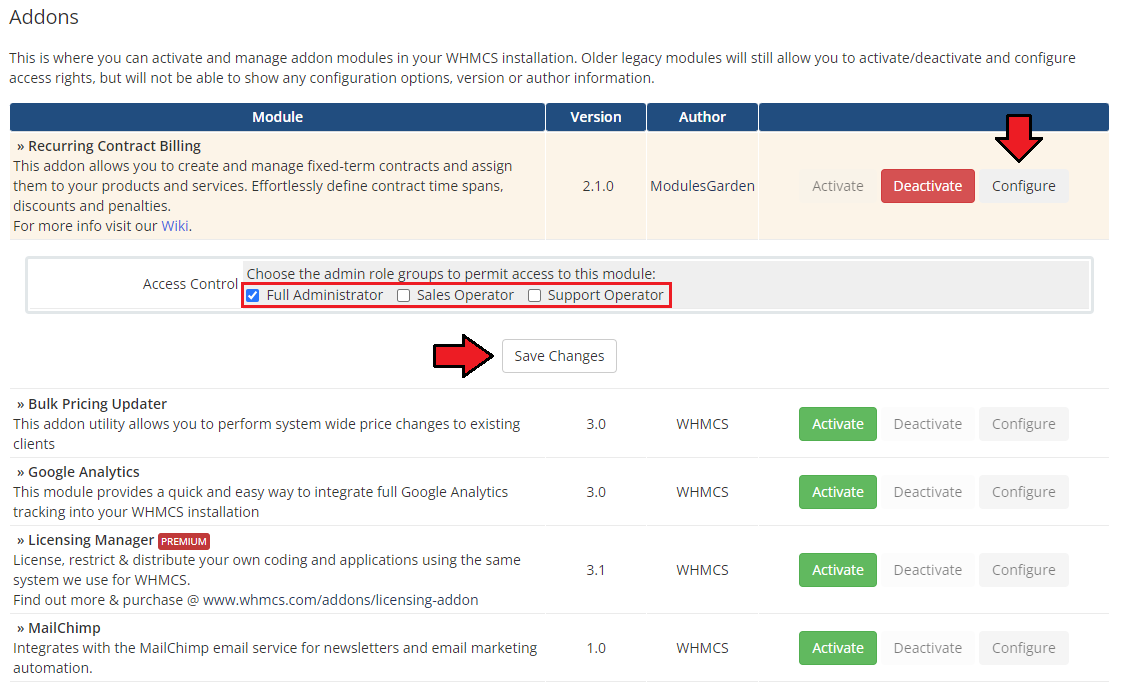The height and width of the screenshot is (689, 1121).
Task: Click Deactivate for MailChimp
Action: point(927,648)
